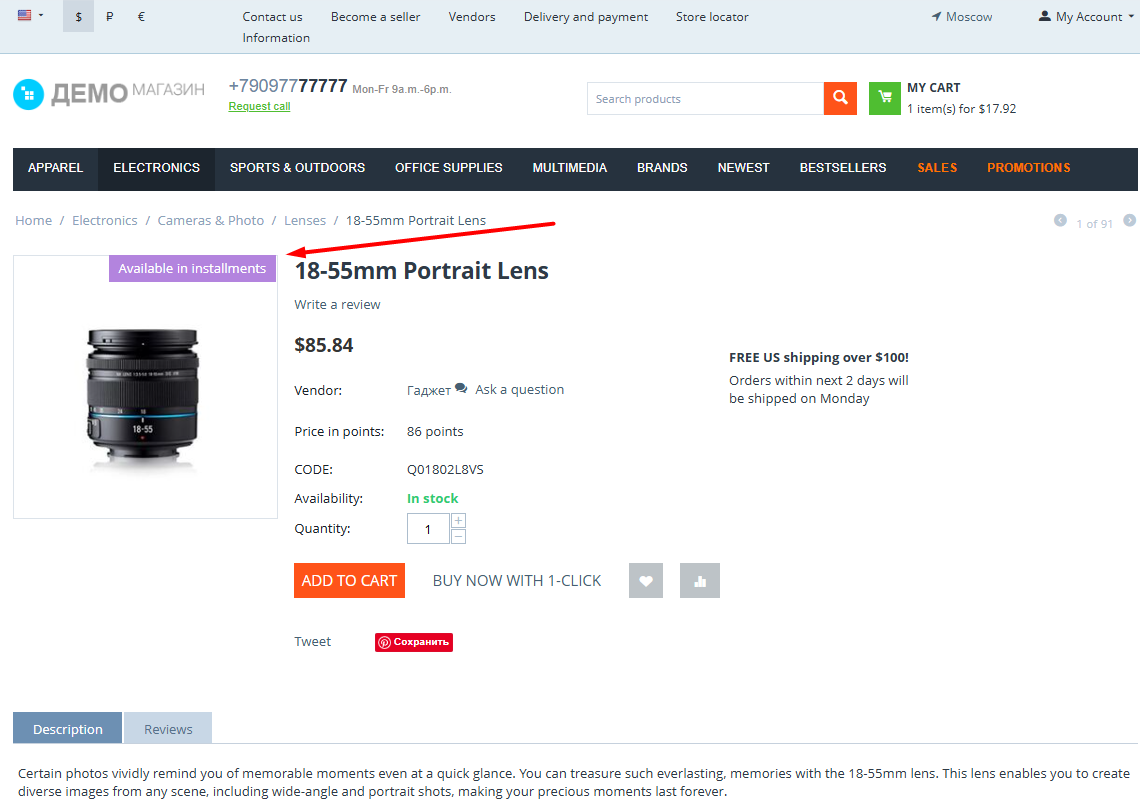Switch to the Reviews tab
The width and height of the screenshot is (1140, 803).
pyautogui.click(x=168, y=728)
